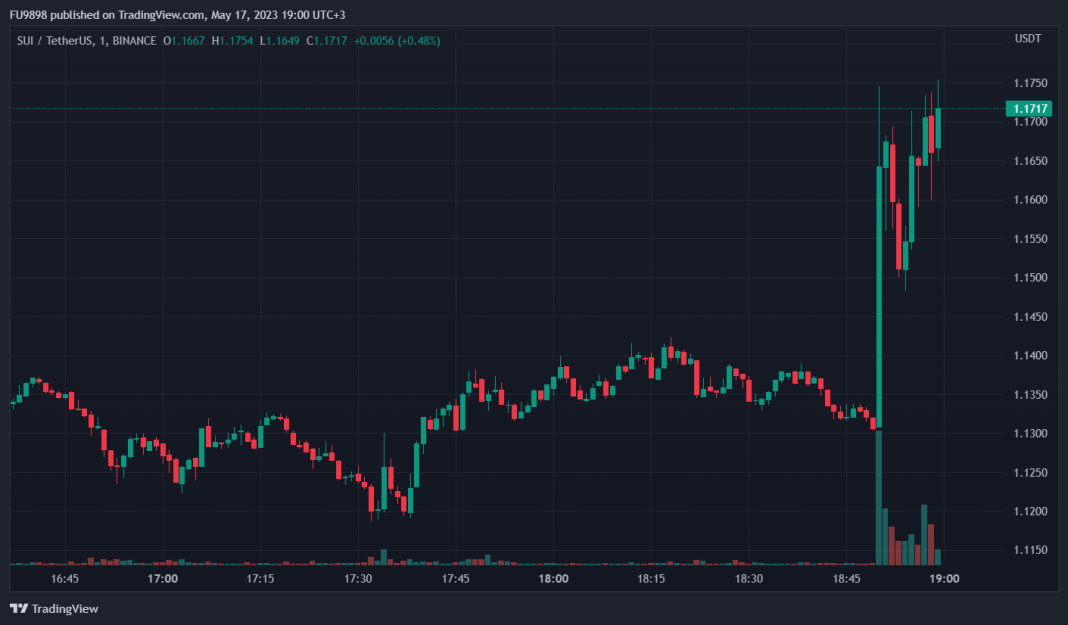
Task: Click the 1.1150 price scale label
Action: pos(1028,551)
